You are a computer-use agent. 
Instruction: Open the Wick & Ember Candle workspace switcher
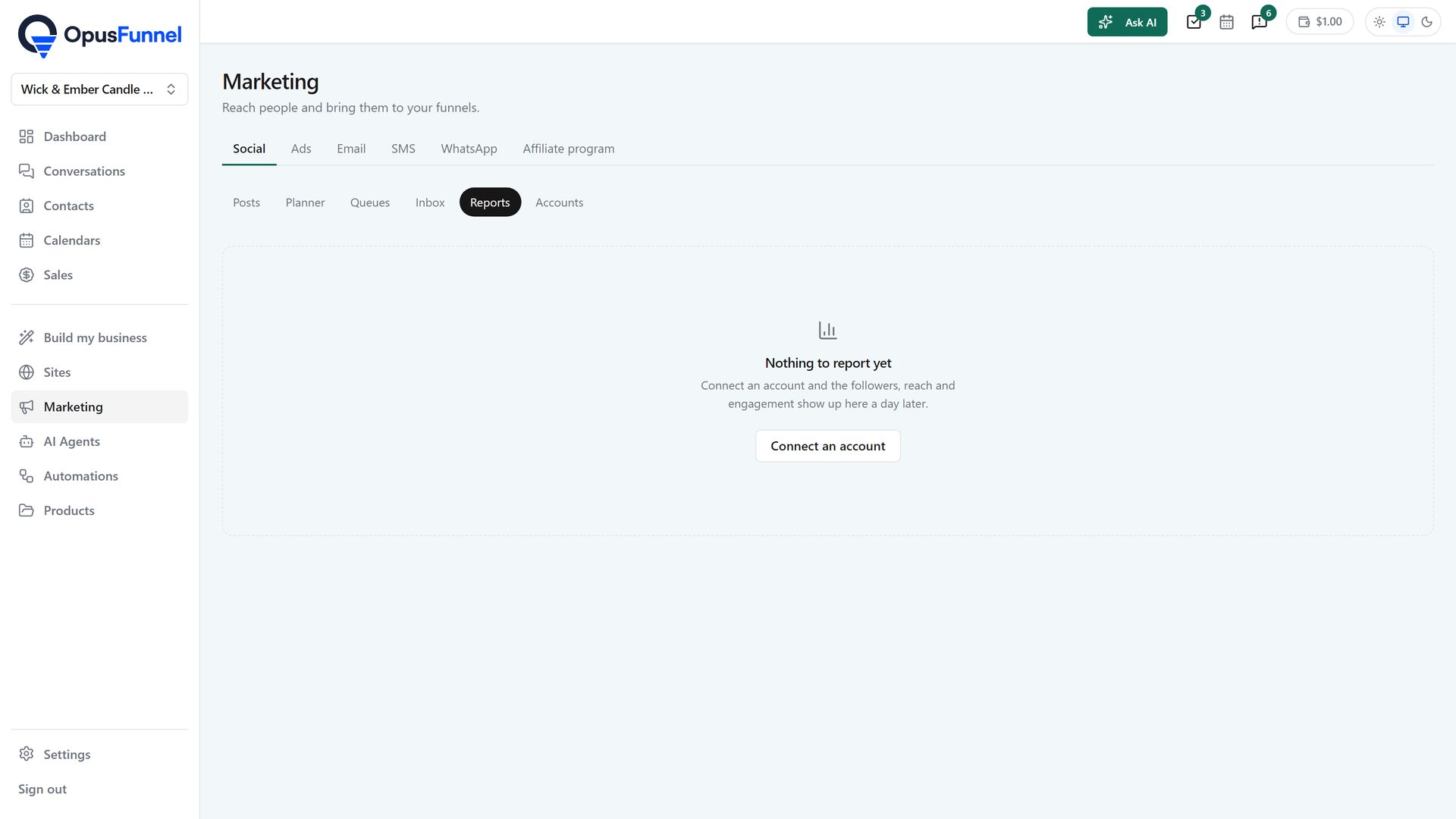tap(99, 89)
